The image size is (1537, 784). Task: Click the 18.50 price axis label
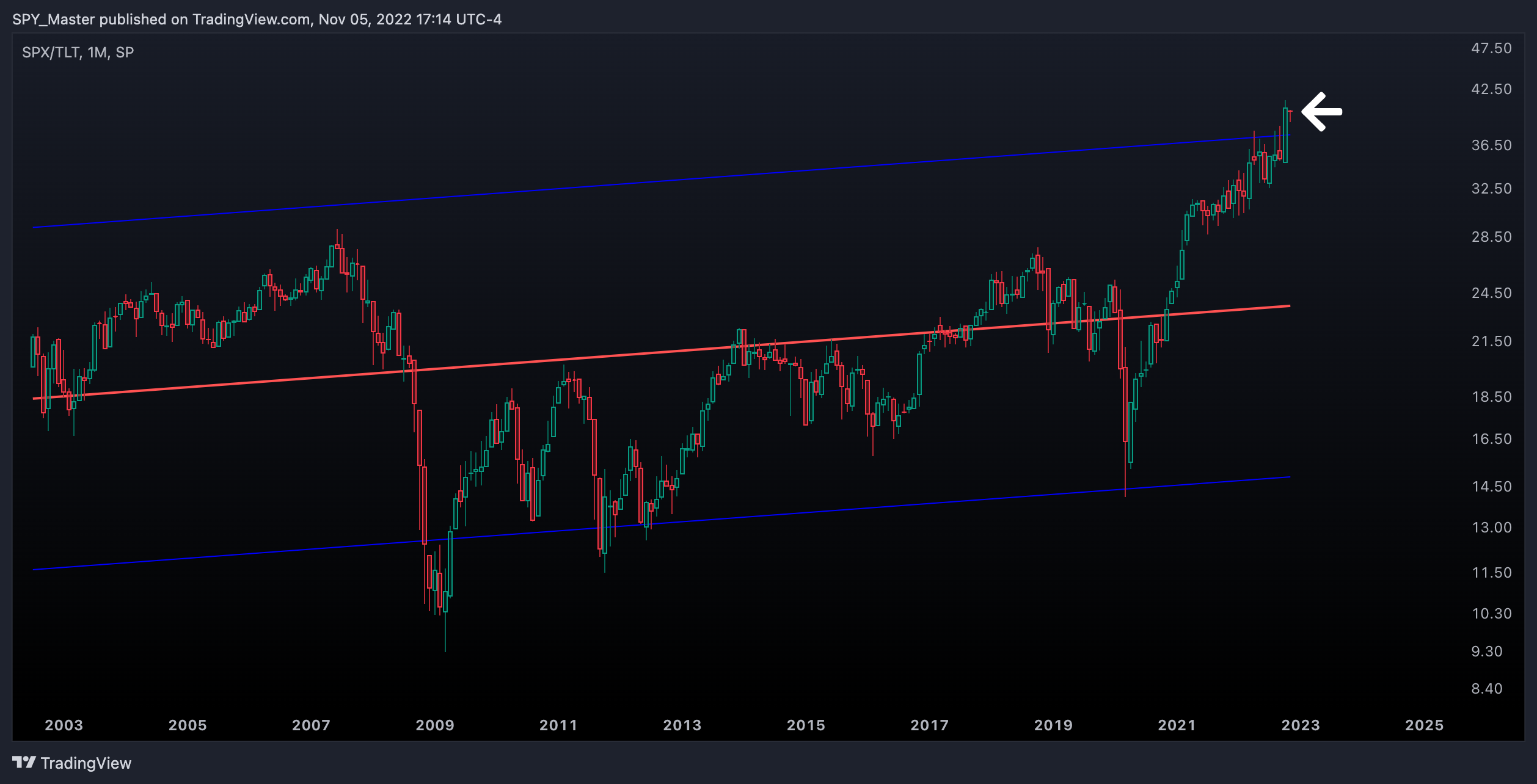[1491, 397]
